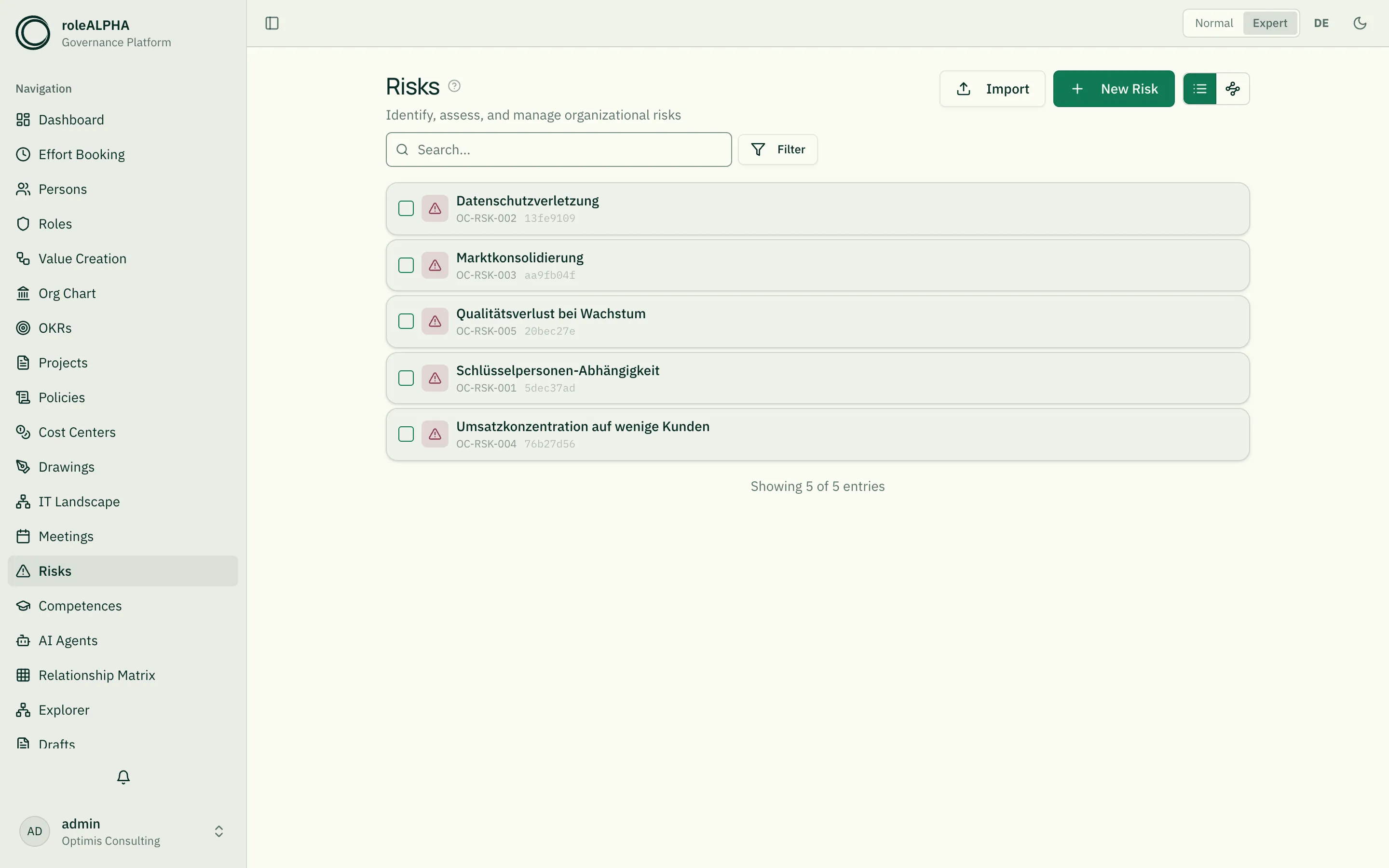
Task: Open notifications bell
Action: [x=123, y=777]
